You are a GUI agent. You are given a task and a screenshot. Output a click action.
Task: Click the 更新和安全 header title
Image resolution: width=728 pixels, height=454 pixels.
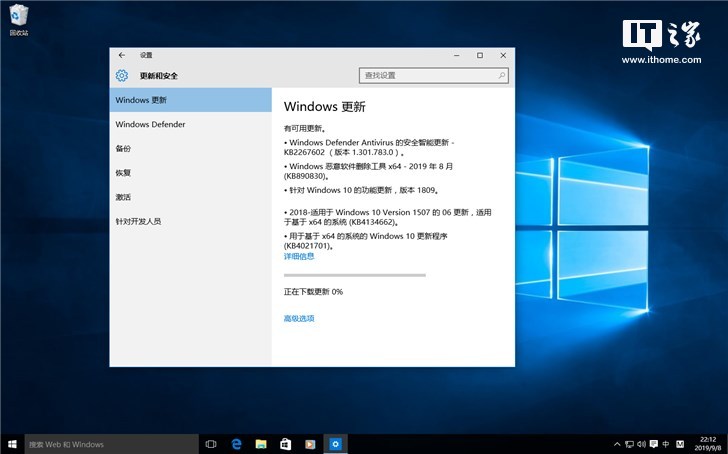tap(159, 76)
